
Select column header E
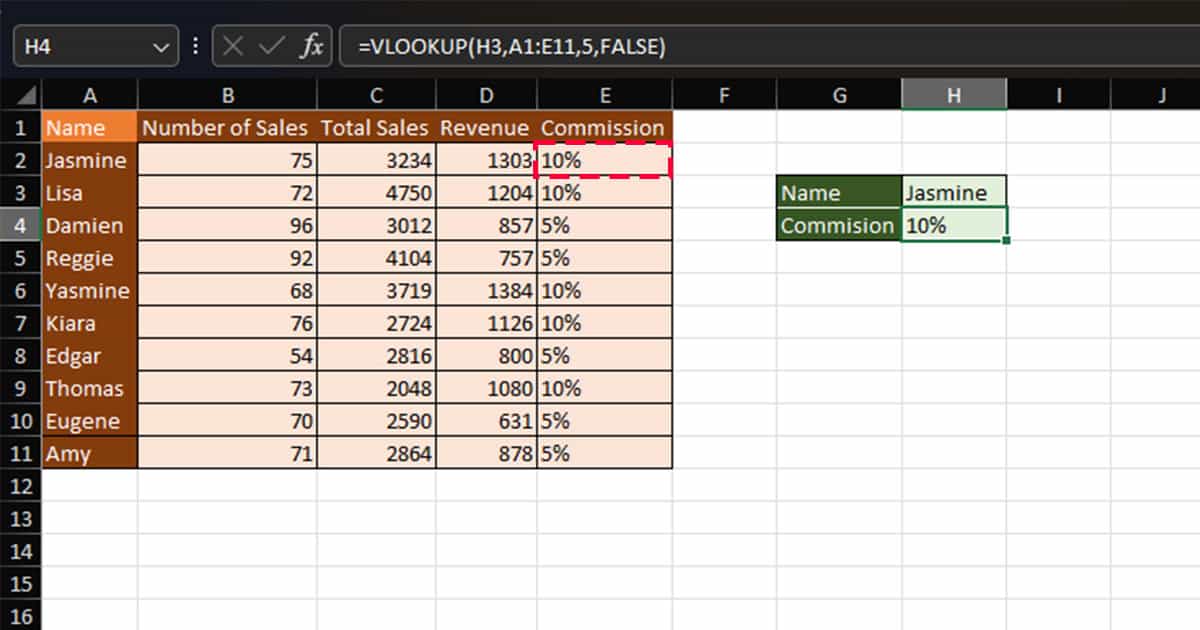[603, 95]
